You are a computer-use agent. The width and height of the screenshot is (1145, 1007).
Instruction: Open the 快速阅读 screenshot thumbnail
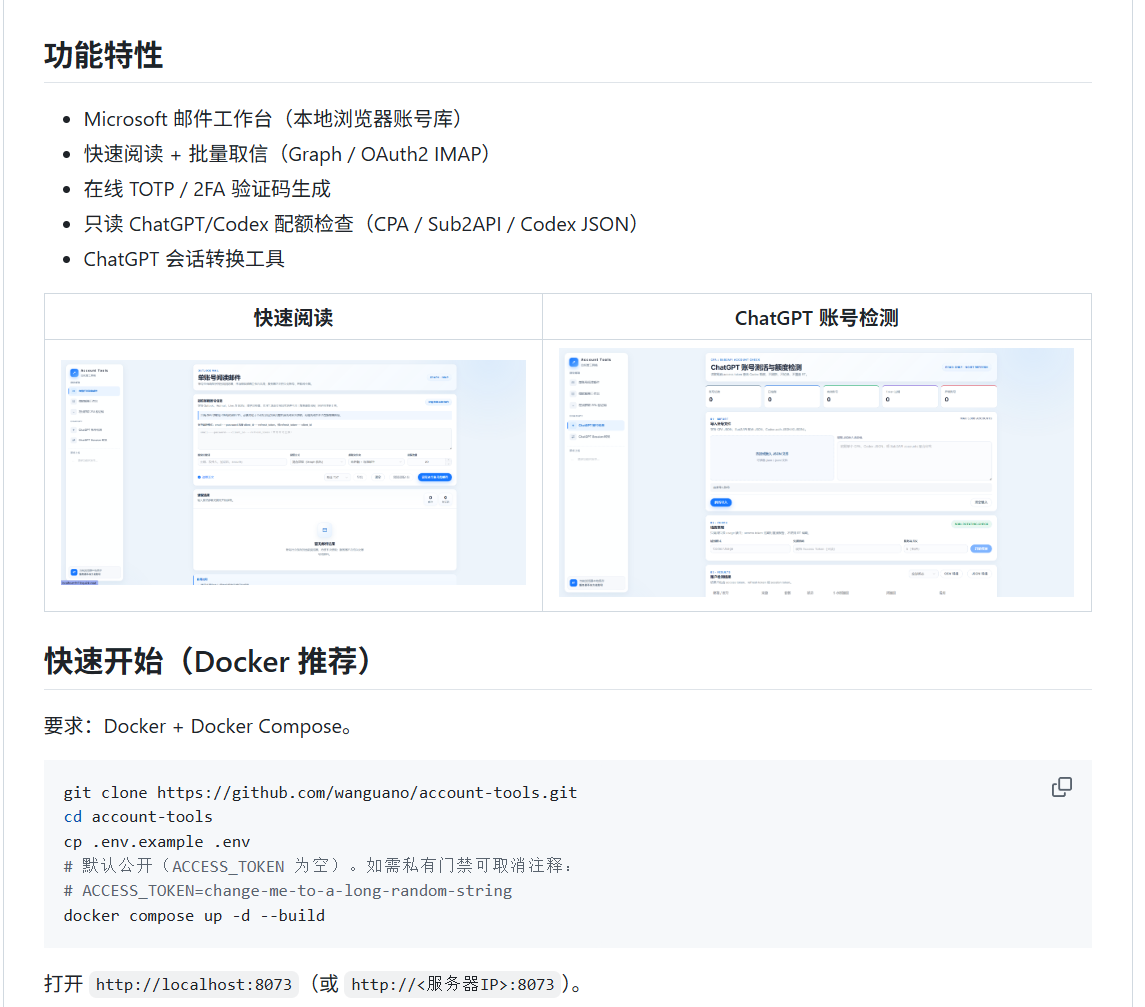coord(293,472)
